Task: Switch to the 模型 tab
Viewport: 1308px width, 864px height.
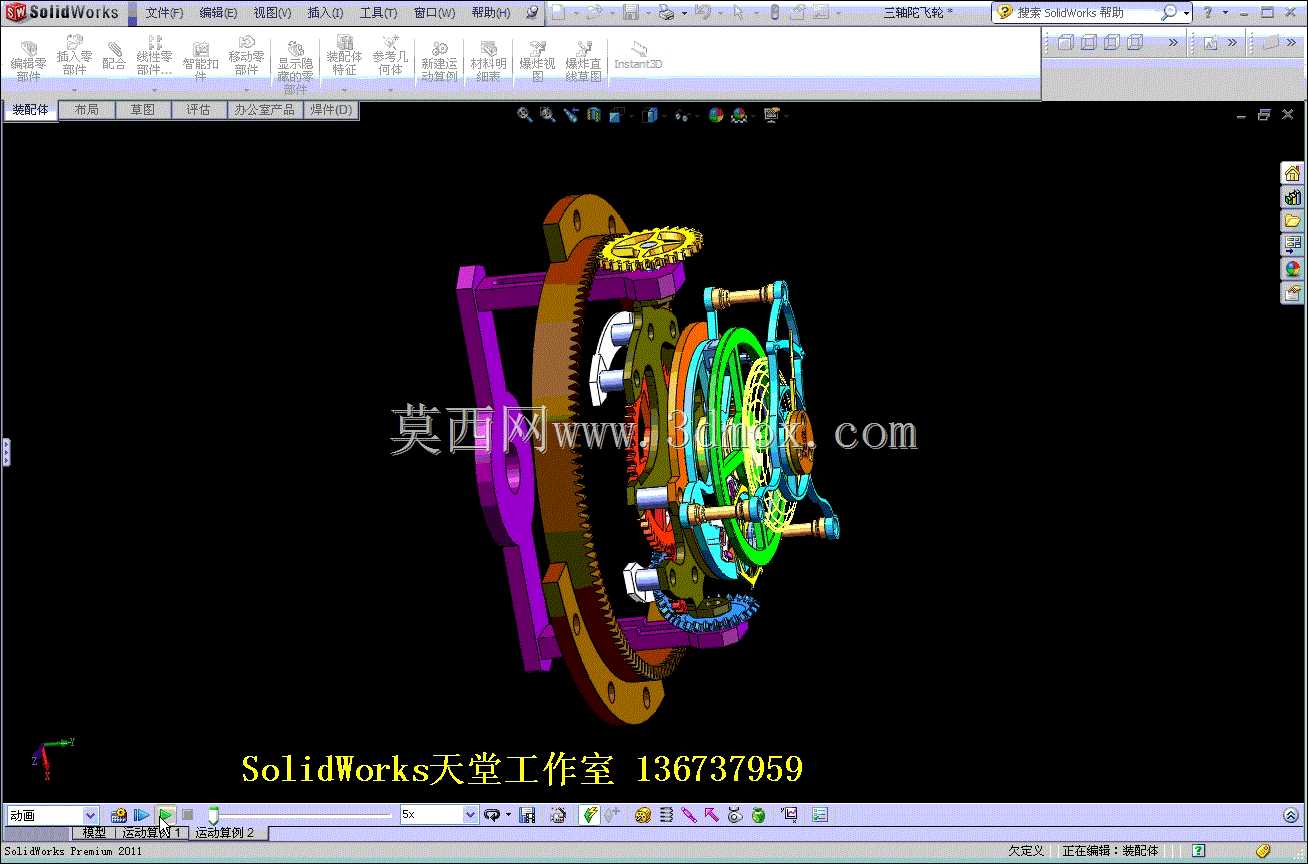Action: (94, 832)
